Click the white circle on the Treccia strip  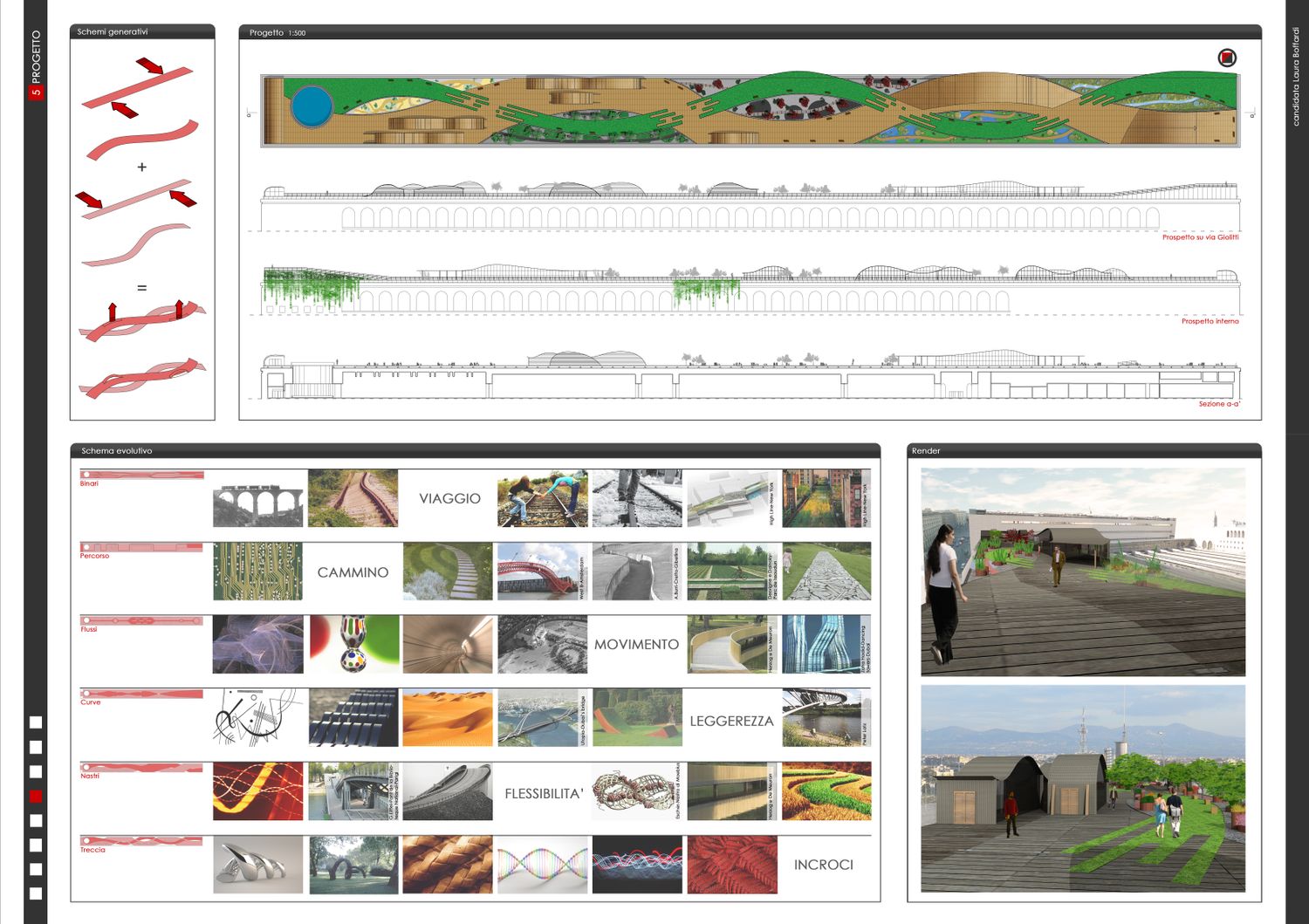[x=86, y=841]
